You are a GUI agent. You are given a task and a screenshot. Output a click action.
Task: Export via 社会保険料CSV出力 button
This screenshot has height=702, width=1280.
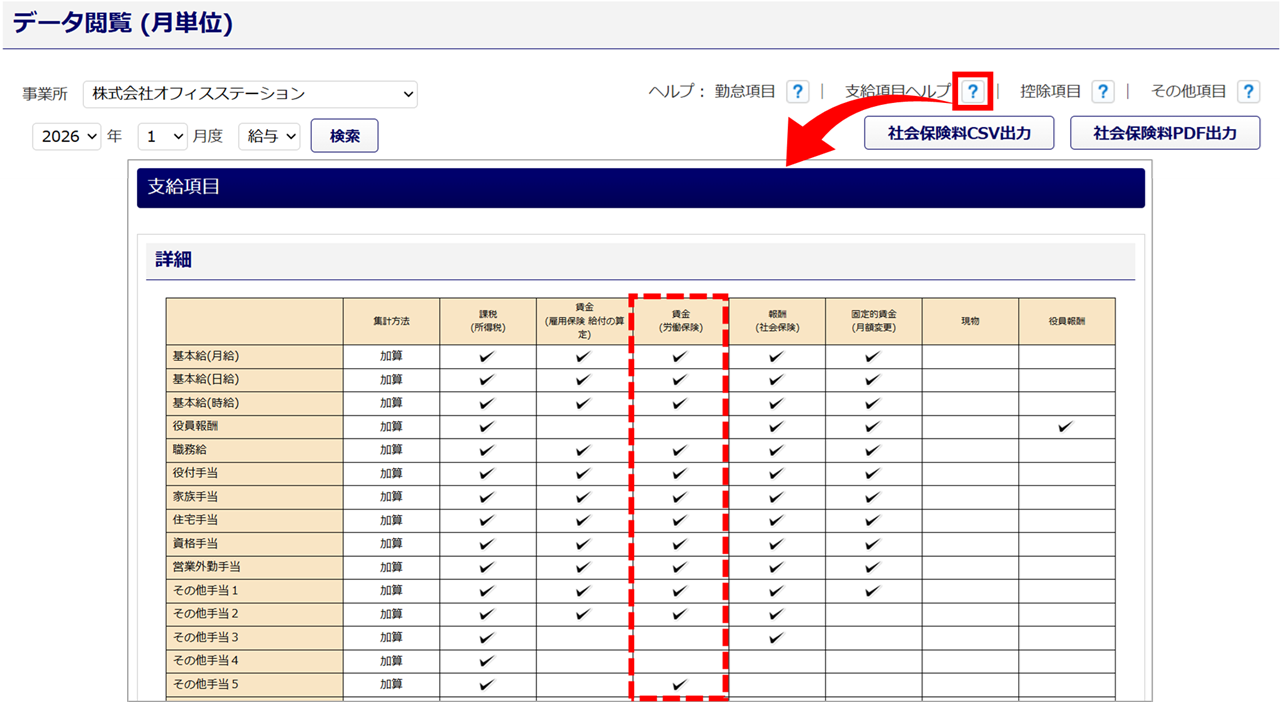(958, 133)
